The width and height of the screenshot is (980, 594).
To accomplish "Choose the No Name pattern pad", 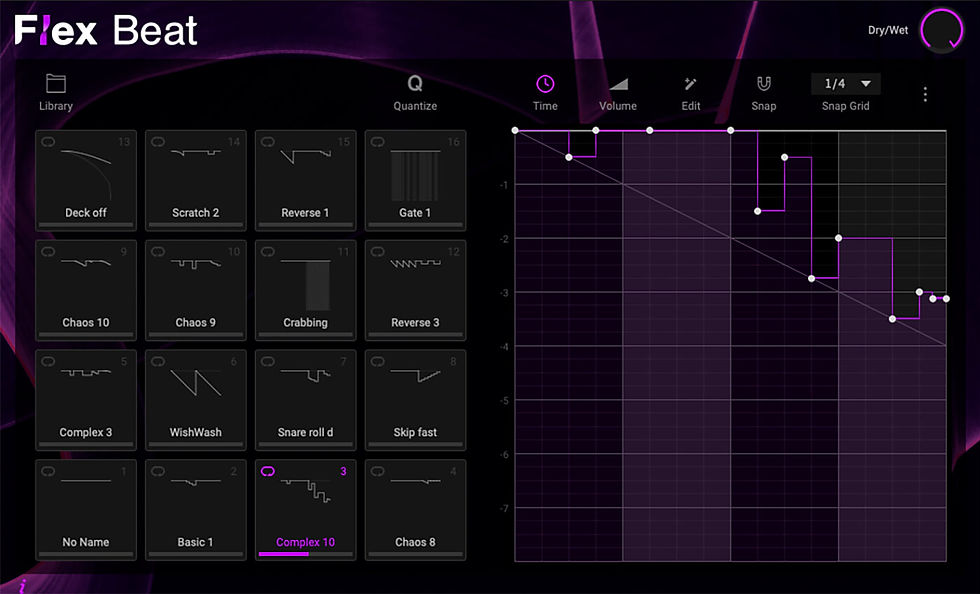I will [x=86, y=510].
